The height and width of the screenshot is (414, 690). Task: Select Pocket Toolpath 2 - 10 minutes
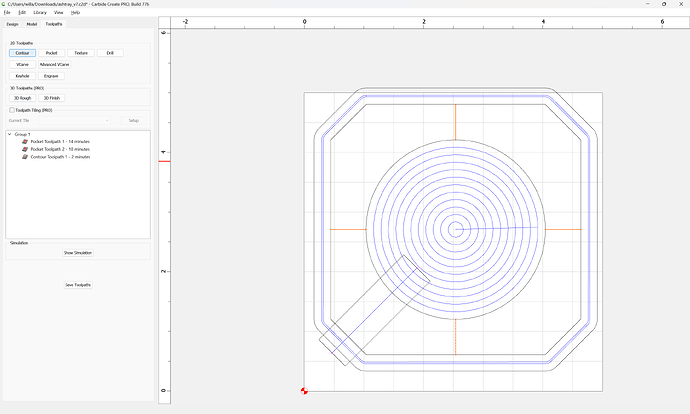60,149
